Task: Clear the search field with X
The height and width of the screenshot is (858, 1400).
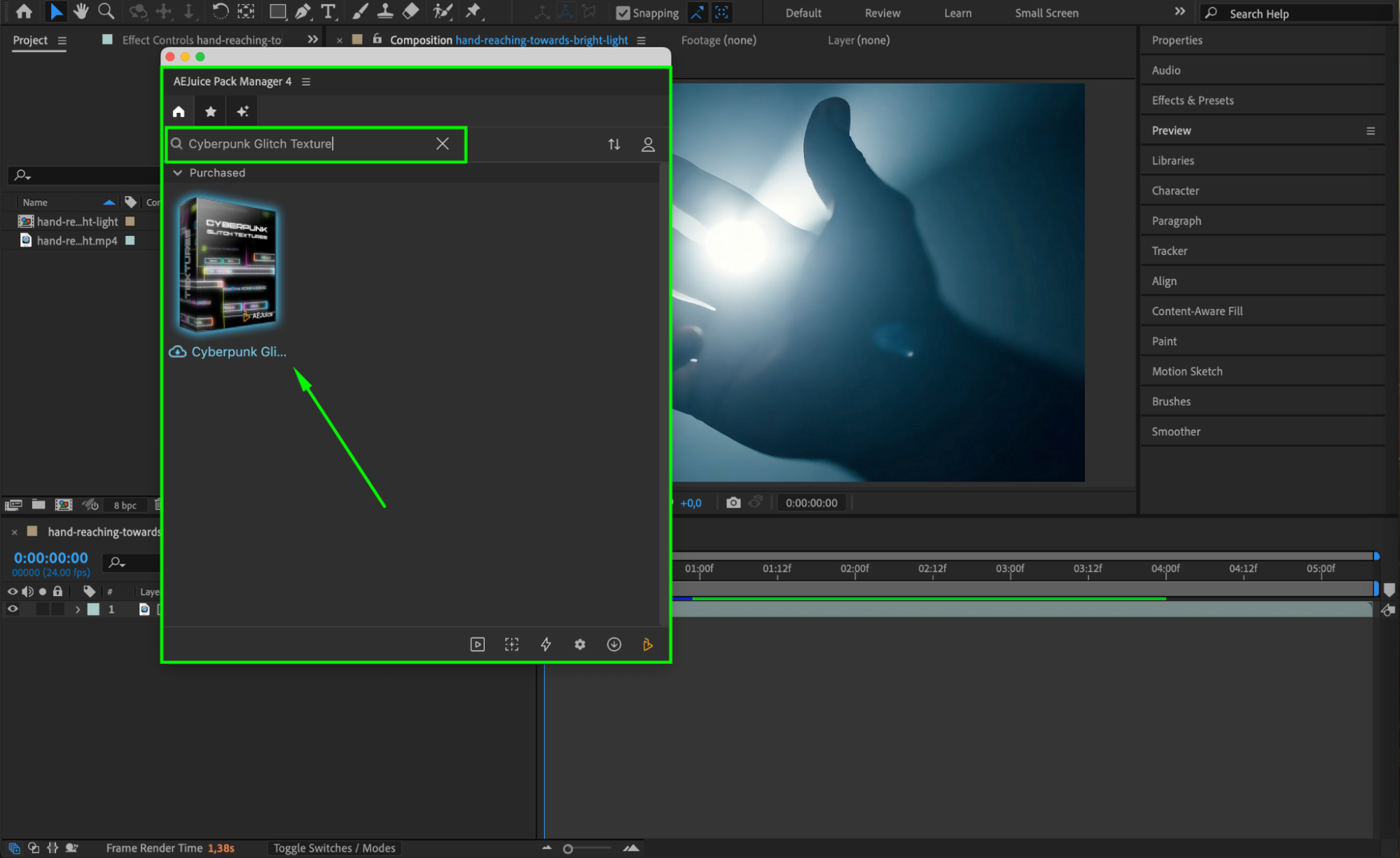Action: tap(442, 144)
